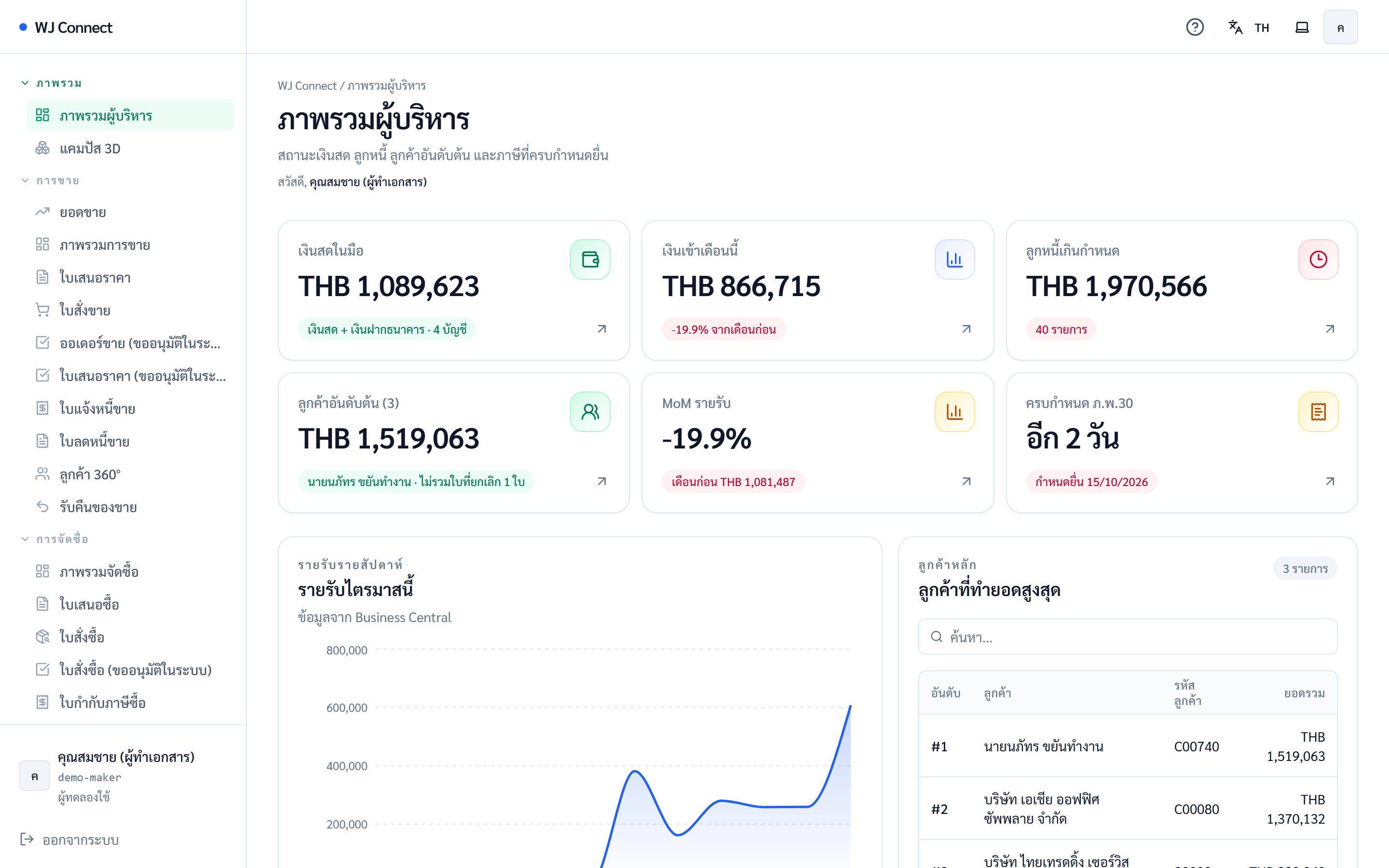Click the ออกจากระบบ logout link
The width and height of the screenshot is (1389, 868).
(x=69, y=840)
